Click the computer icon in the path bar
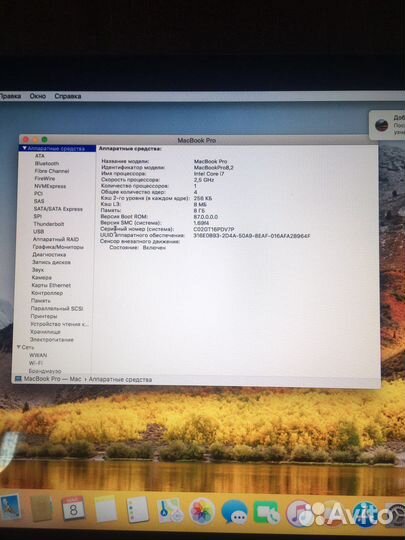This screenshot has width=405, height=540. 18,378
